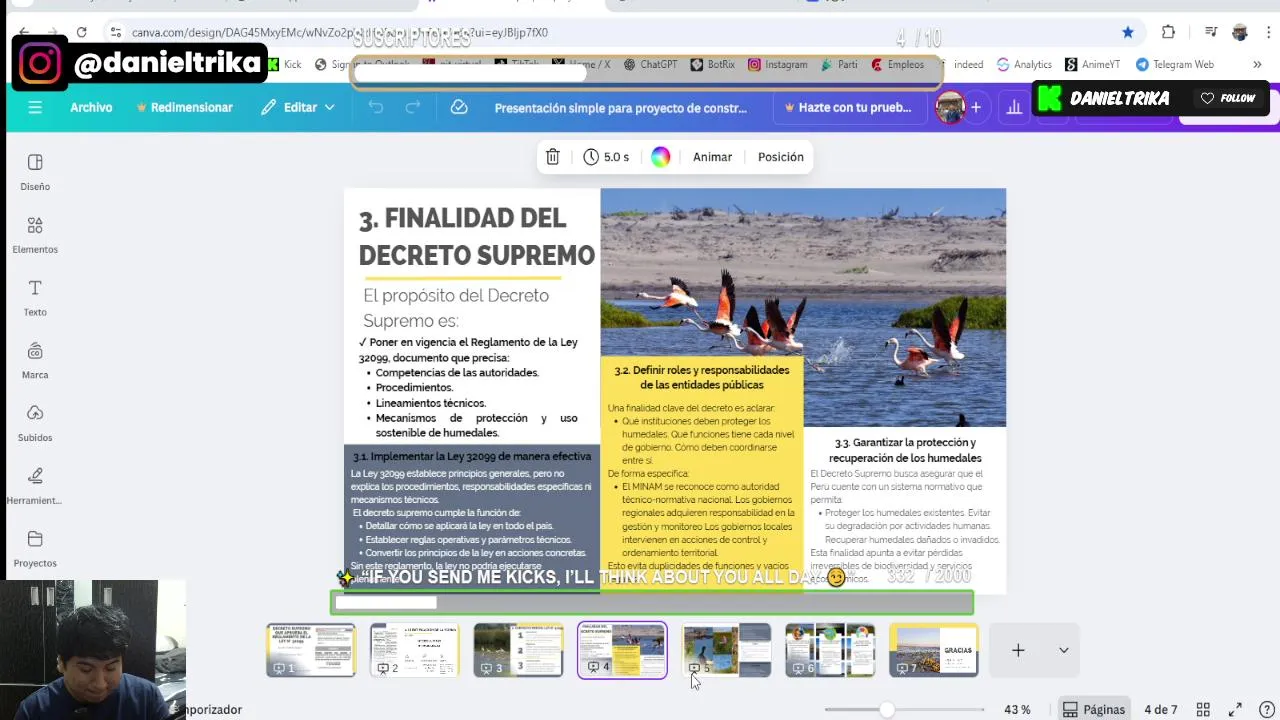Viewport: 1280px width, 720px height.
Task: Click the browser address bar URL
Action: (340, 32)
